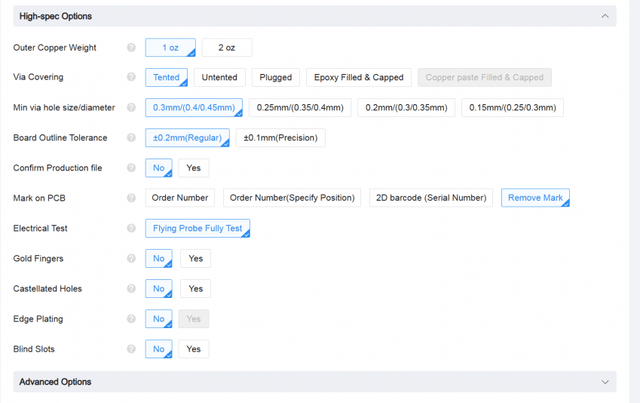Enable Yes for Blind Slots

pos(194,349)
